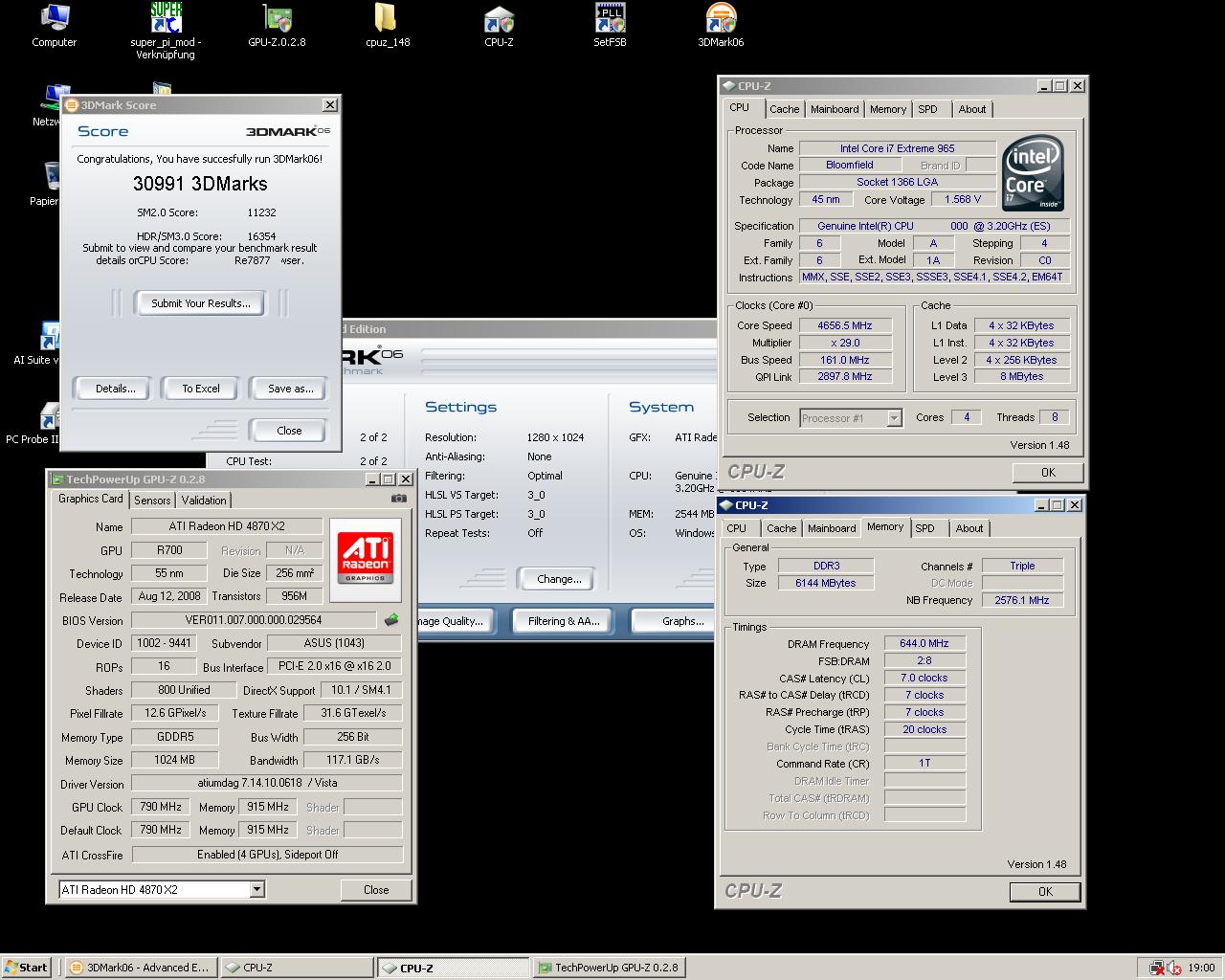Open the cpuz_148 folder icon
This screenshot has height=980, width=1225.
[x=387, y=26]
